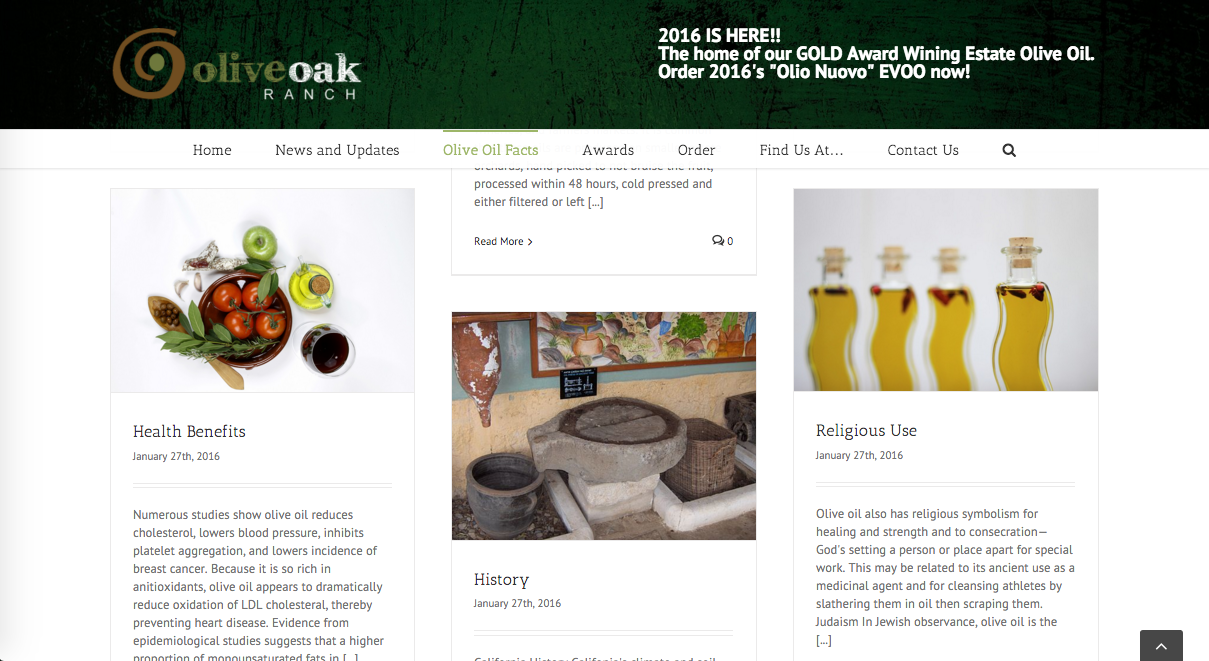Open the stone olive press photo

point(604,426)
